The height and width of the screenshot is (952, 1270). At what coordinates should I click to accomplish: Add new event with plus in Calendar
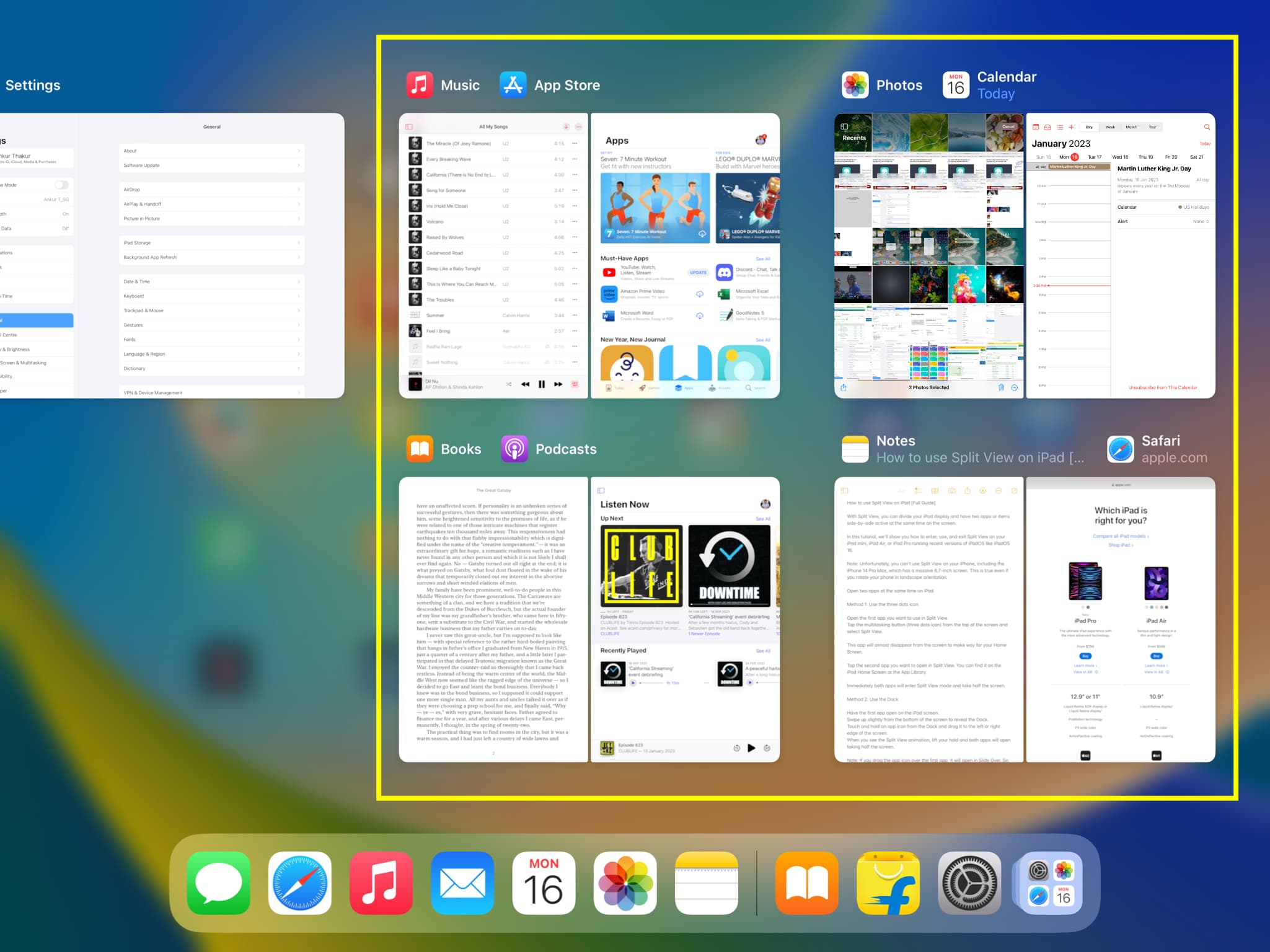pos(1071,127)
